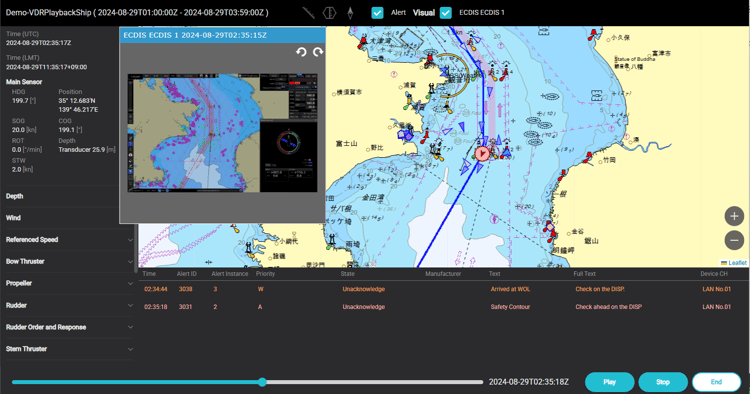The width and height of the screenshot is (750, 394).
Task: Uncheck the Alert checkbox
Action: [x=377, y=13]
